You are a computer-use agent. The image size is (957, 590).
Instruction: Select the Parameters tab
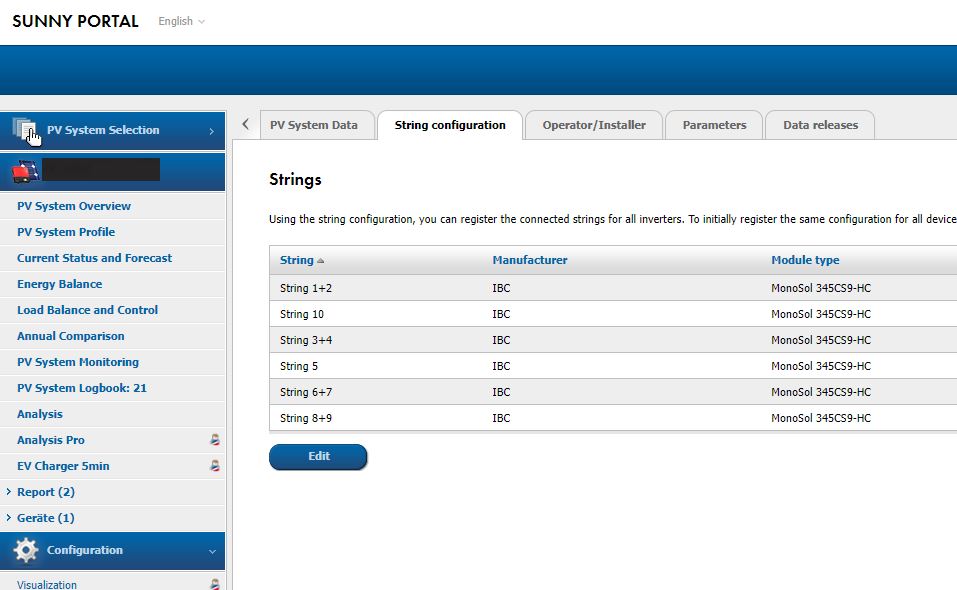coord(714,125)
